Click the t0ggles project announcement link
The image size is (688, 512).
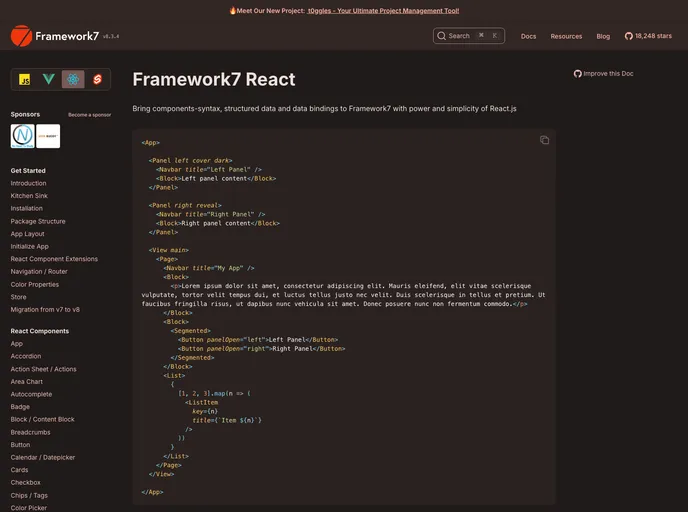[383, 11]
